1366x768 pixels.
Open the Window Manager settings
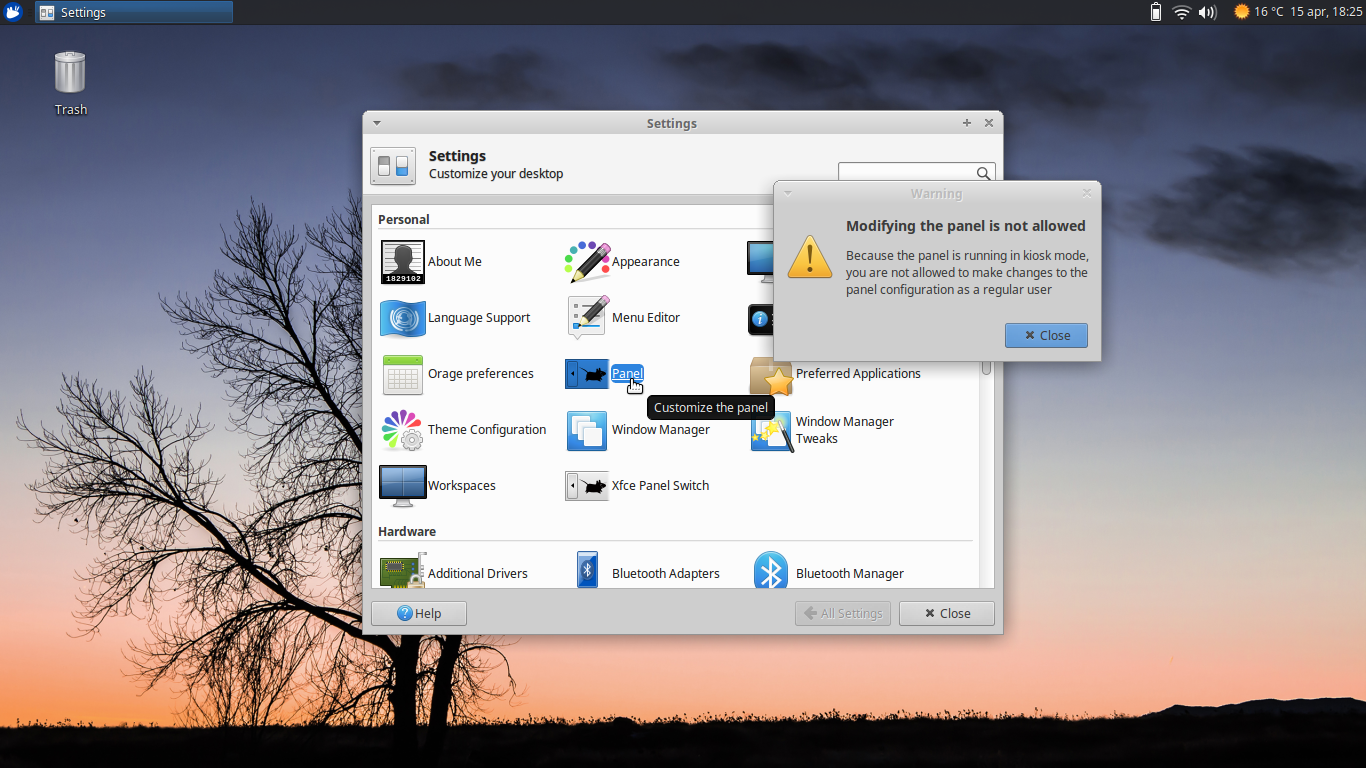(x=660, y=429)
